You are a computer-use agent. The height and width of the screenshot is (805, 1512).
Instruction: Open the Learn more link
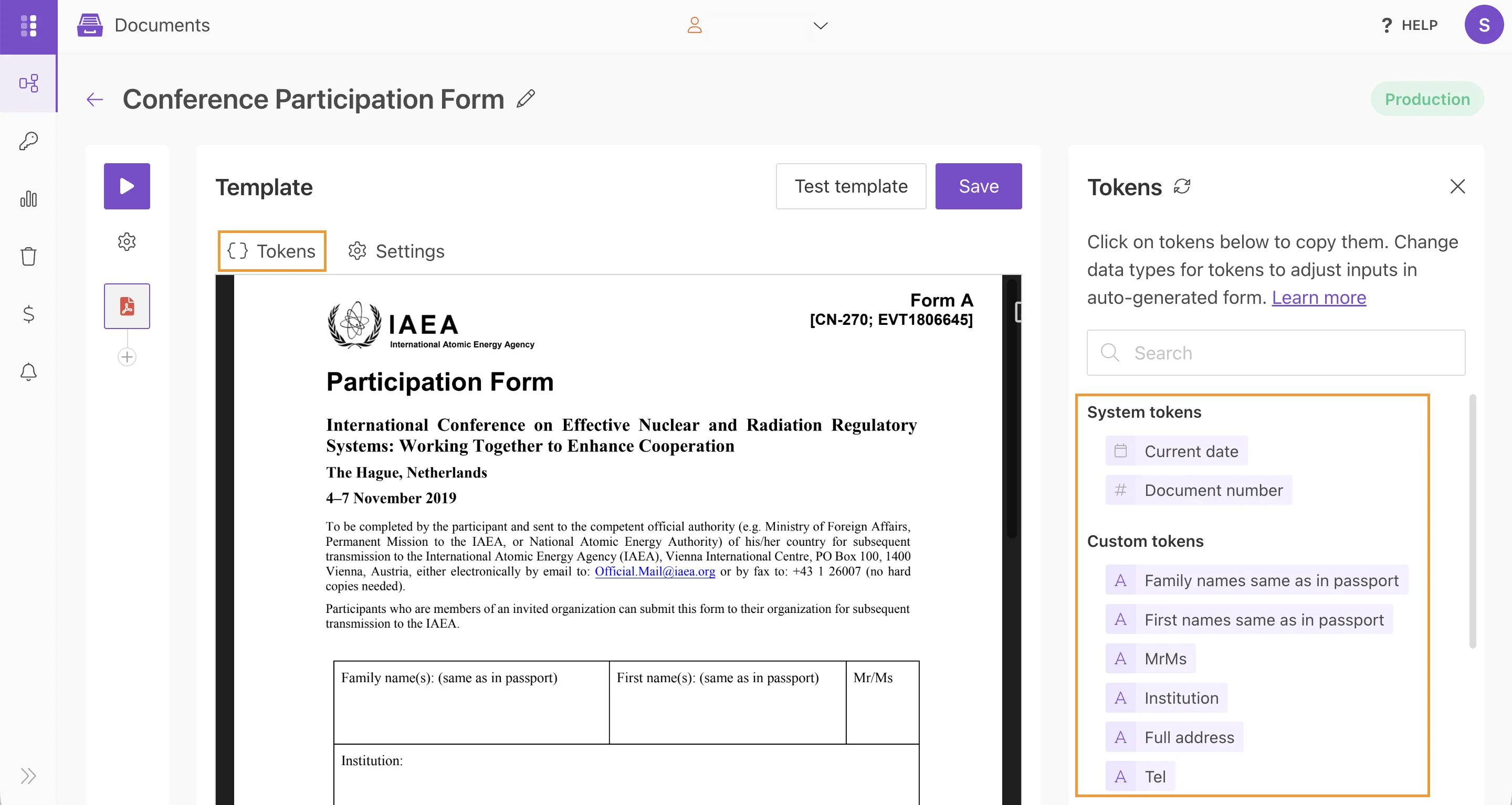[1319, 298]
